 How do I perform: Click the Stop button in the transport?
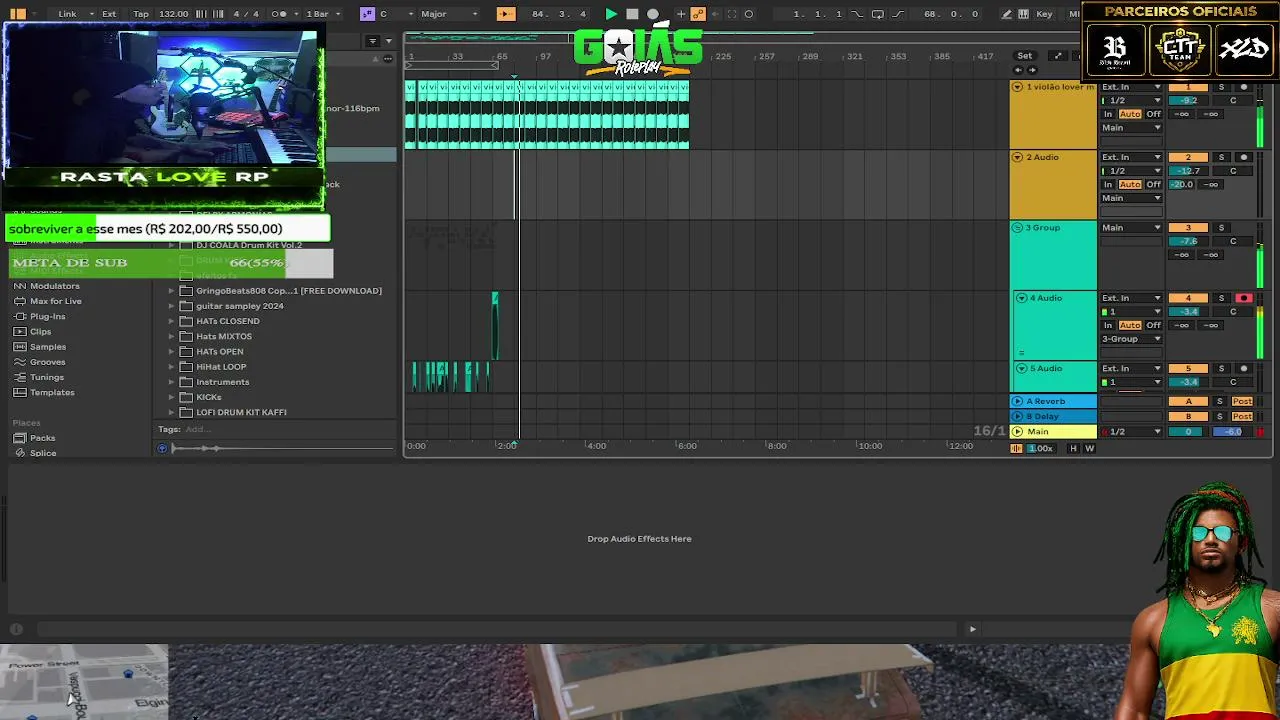632,14
